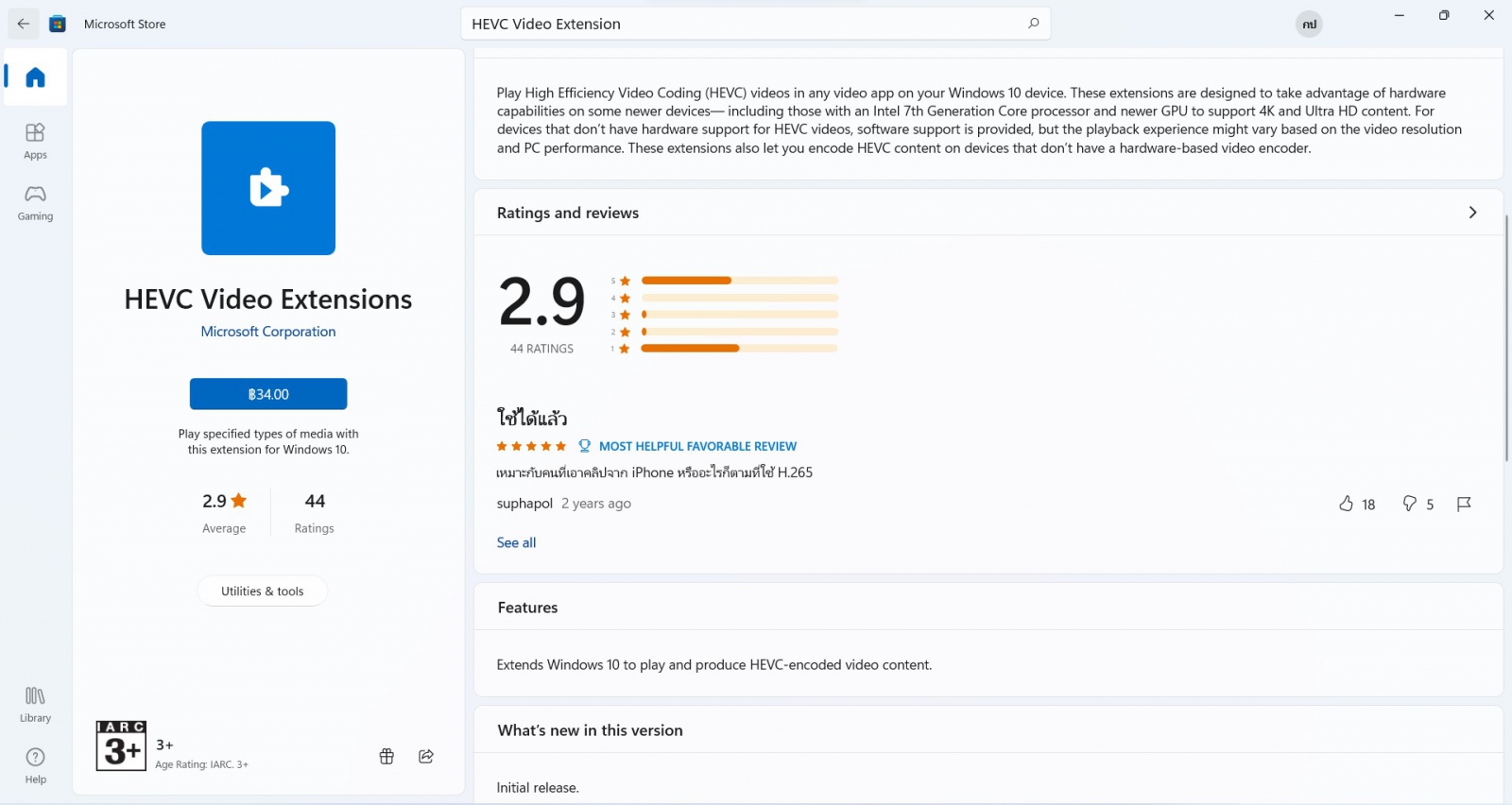The image size is (1512, 805).
Task: Click the back arrow in title bar
Action: point(24,24)
